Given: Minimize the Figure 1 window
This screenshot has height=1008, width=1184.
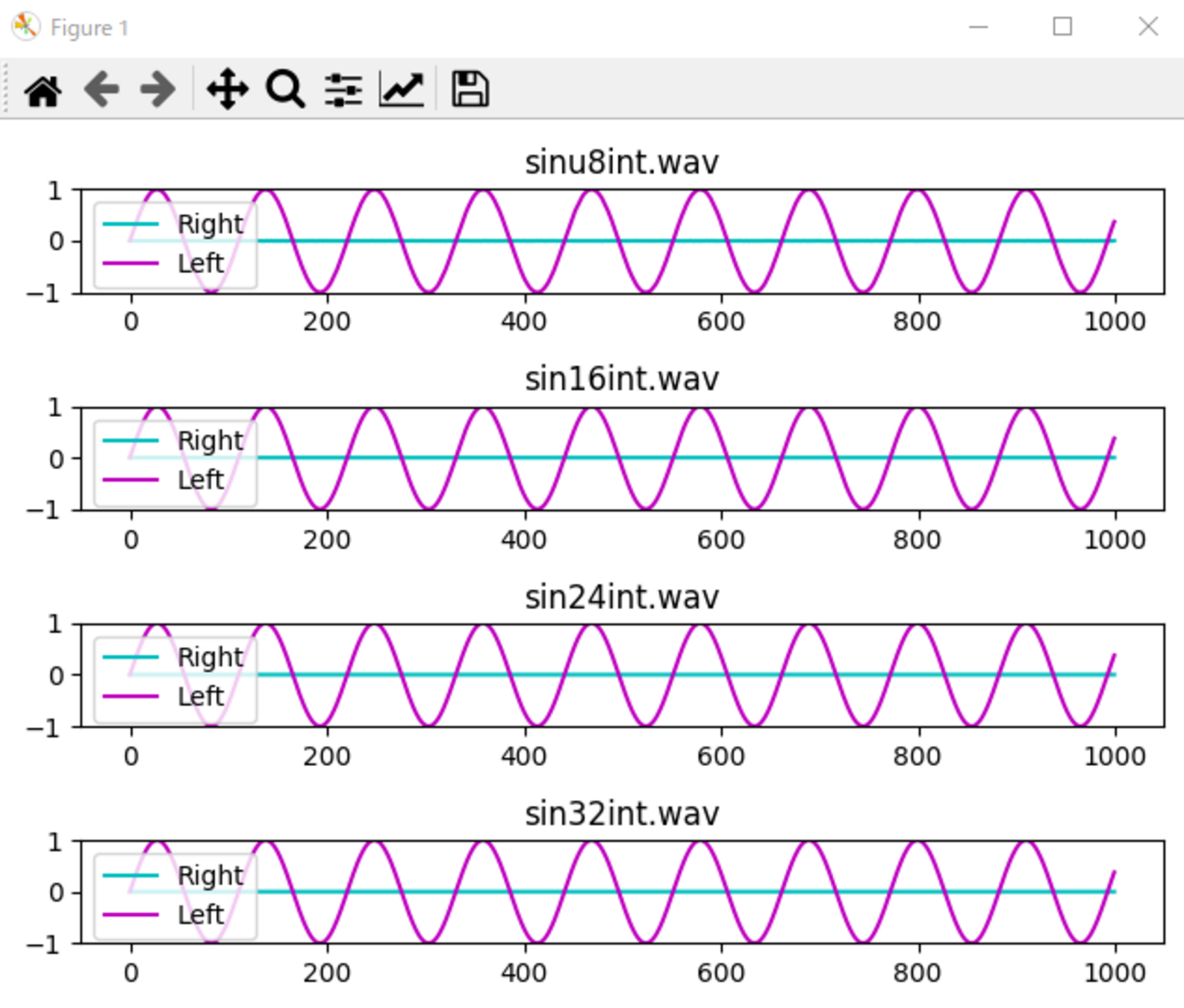Looking at the screenshot, I should pos(979,27).
